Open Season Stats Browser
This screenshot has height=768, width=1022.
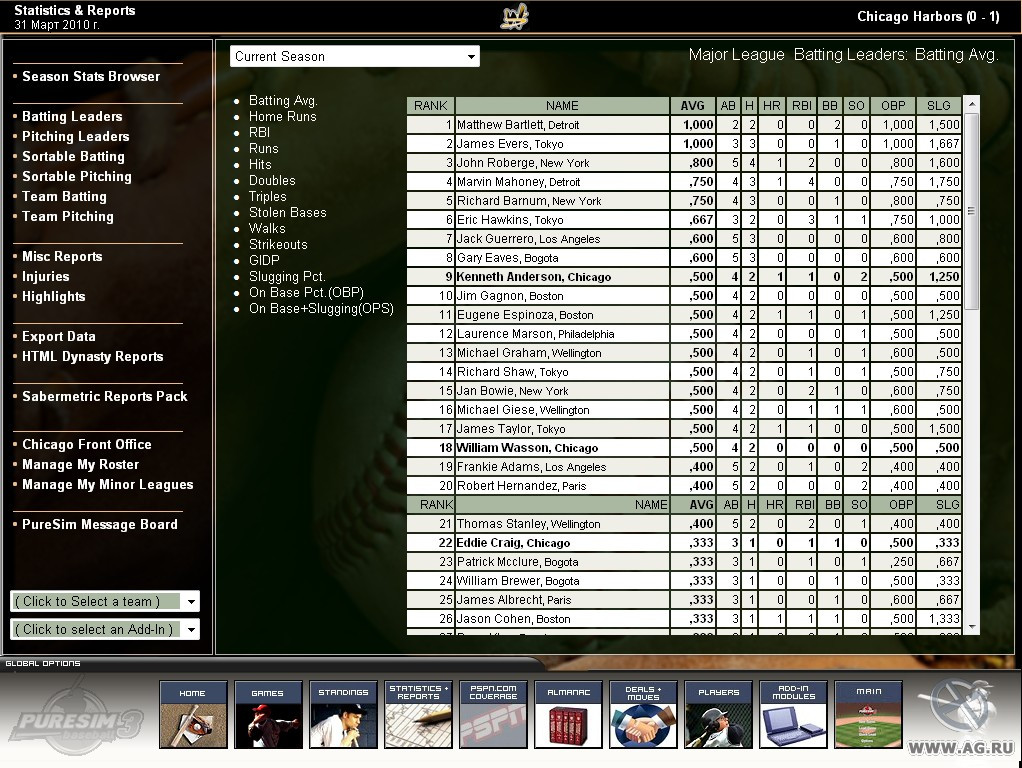91,76
